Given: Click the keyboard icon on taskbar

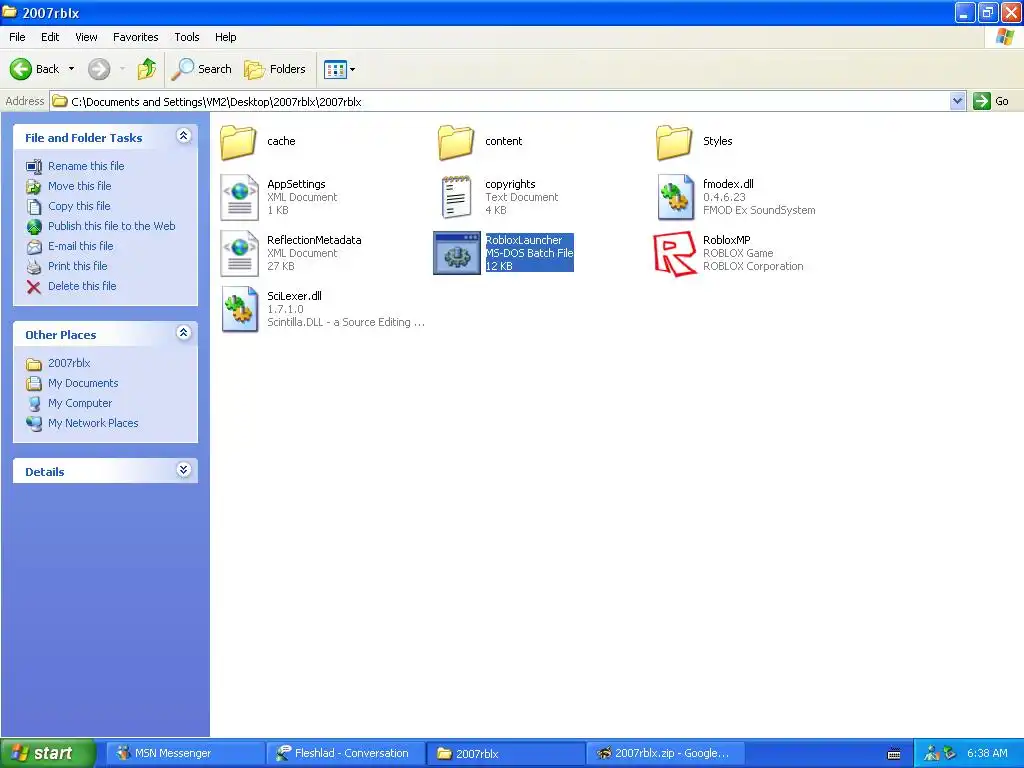Looking at the screenshot, I should coord(894,754).
